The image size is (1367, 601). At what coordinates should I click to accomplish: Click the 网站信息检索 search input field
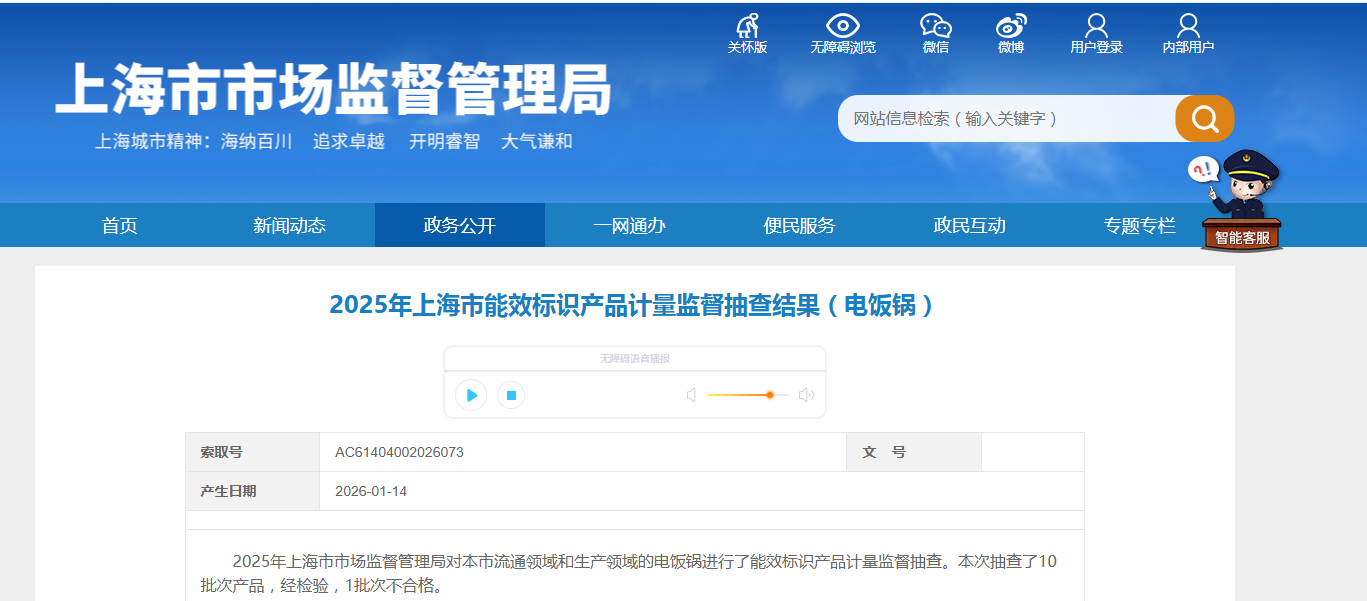click(1007, 119)
